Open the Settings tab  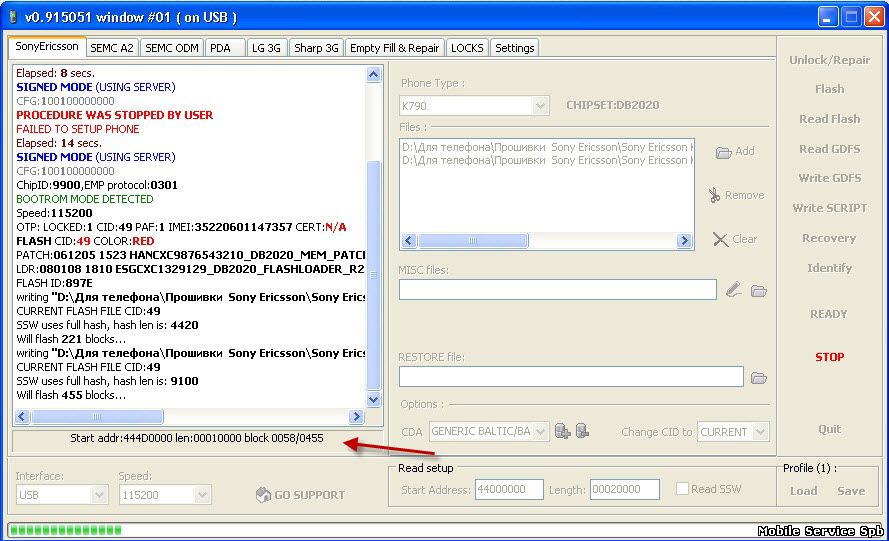(515, 48)
